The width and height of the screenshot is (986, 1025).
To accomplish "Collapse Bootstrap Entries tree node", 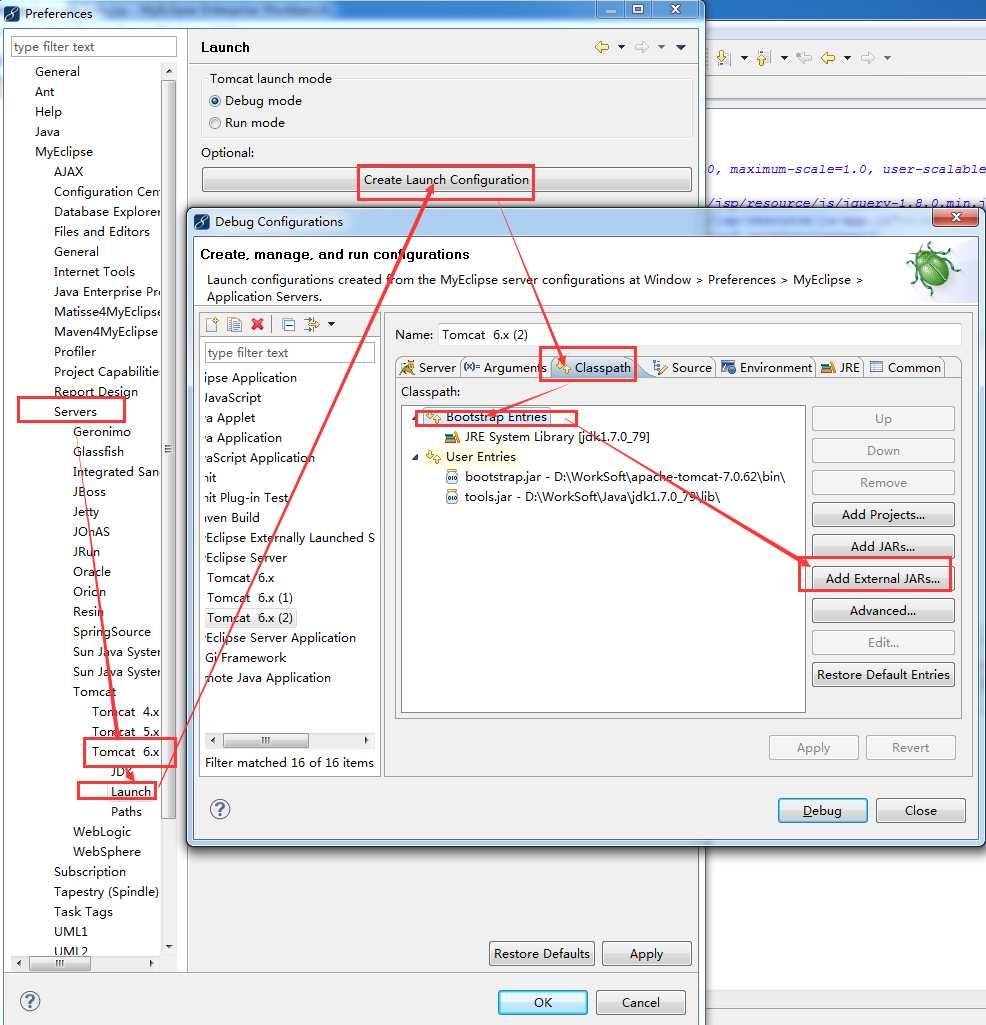I will click(x=415, y=417).
